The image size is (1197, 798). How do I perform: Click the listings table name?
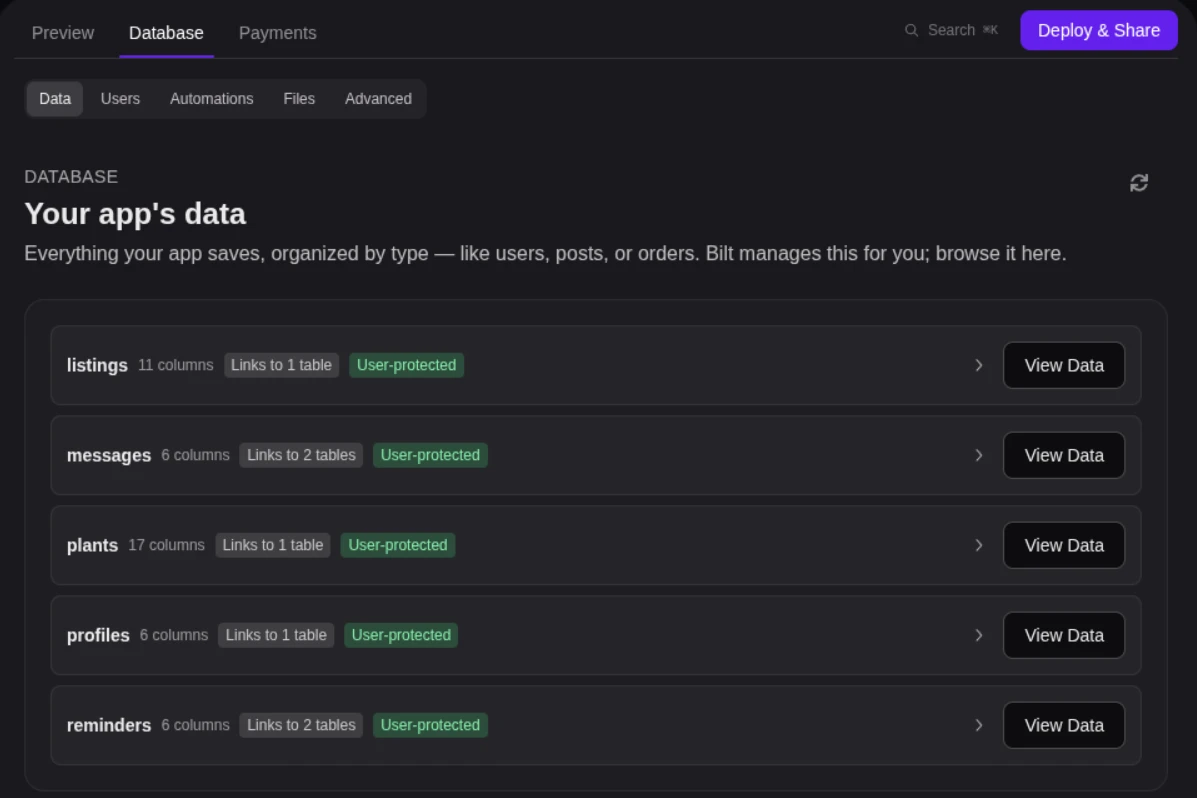click(97, 366)
